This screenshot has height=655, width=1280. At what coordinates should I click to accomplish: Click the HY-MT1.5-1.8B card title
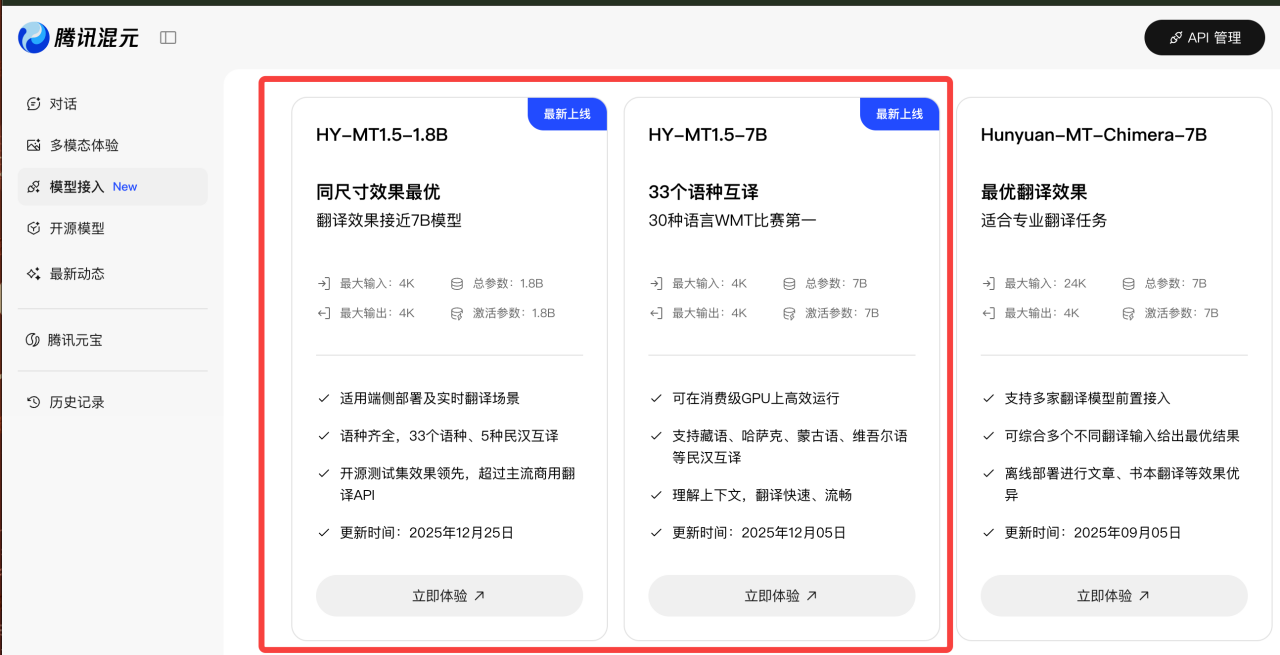[x=382, y=135]
